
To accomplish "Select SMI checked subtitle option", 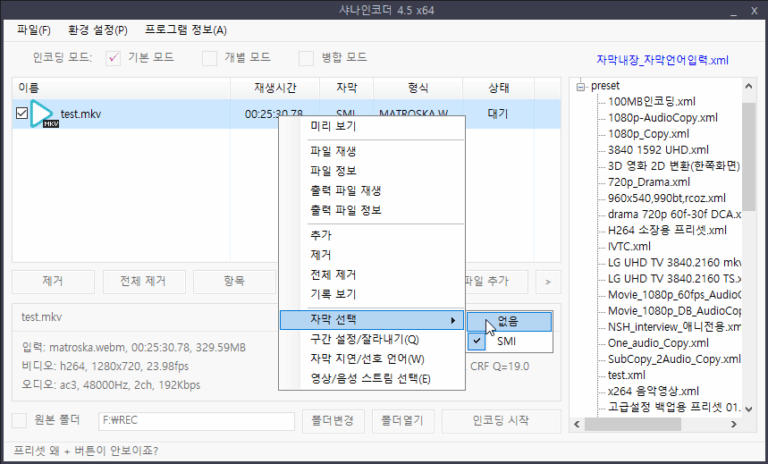I will tap(509, 341).
